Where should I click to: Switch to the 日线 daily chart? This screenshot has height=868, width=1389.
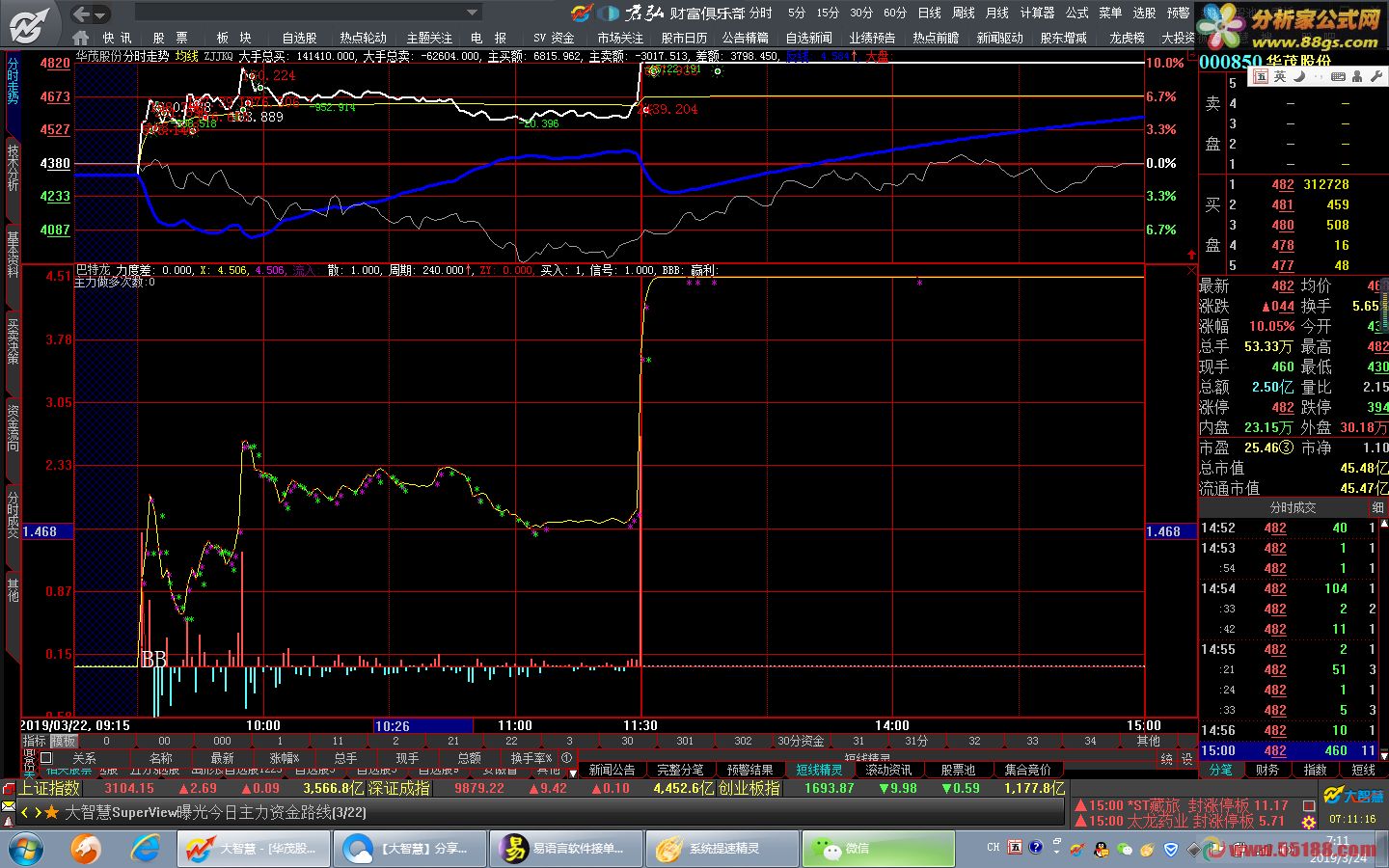click(x=929, y=13)
